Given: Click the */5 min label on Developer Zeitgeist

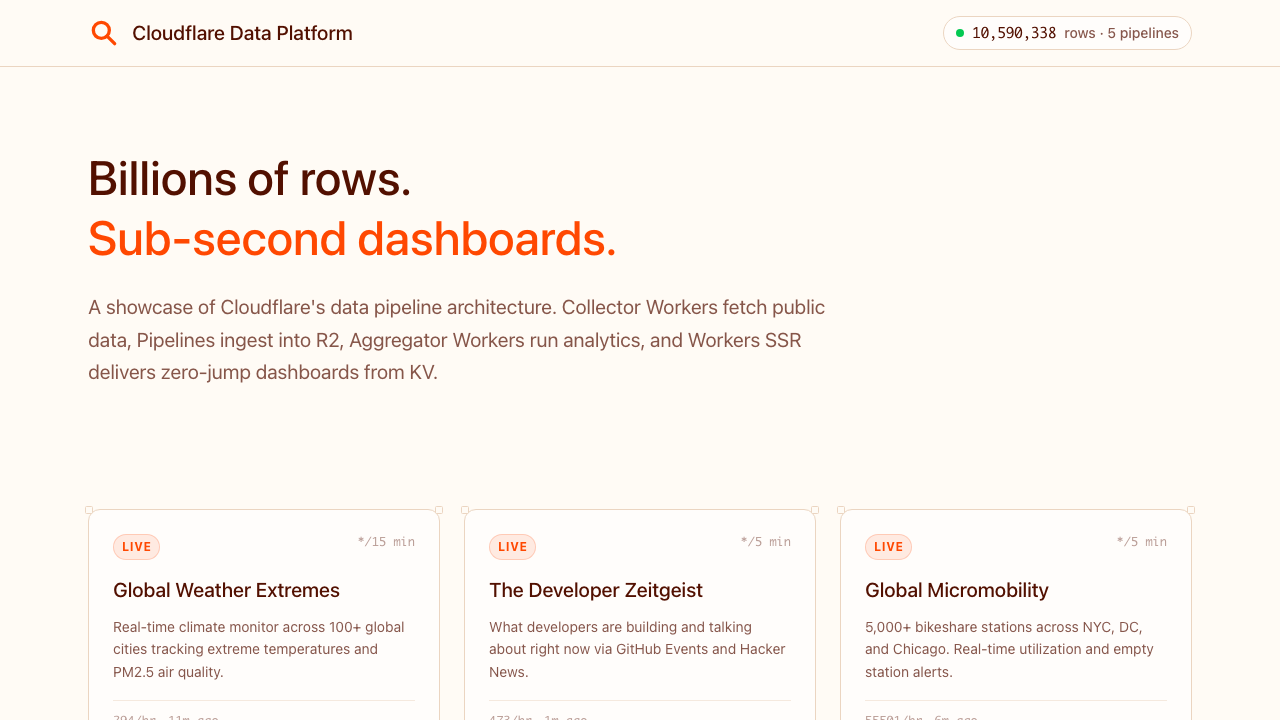Looking at the screenshot, I should pyautogui.click(x=766, y=542).
